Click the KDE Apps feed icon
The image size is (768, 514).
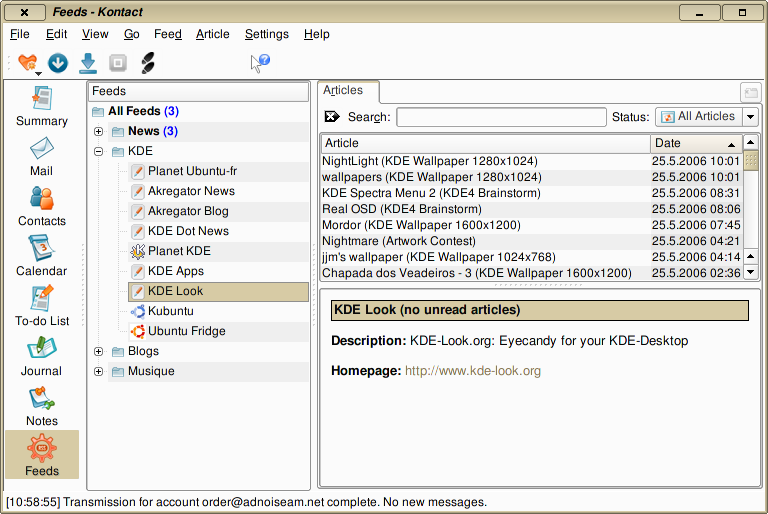pos(138,271)
